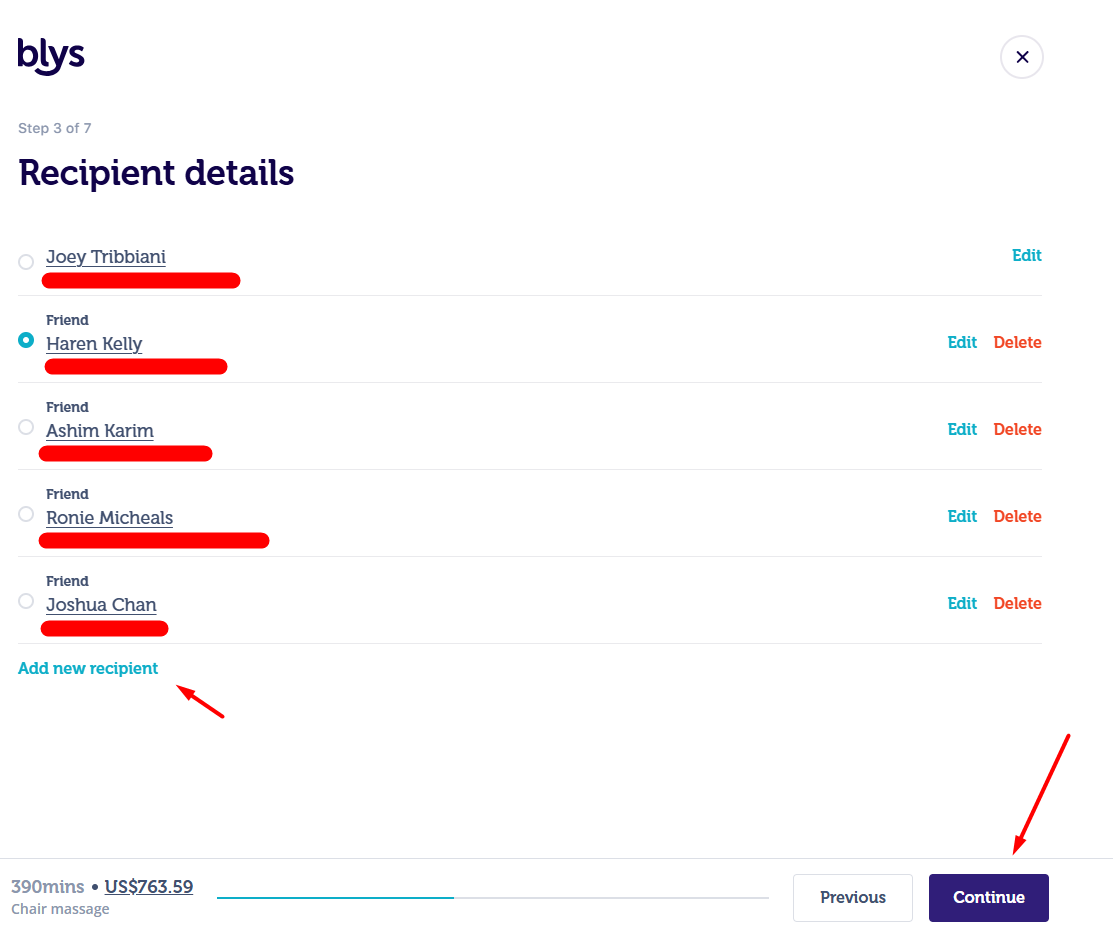Edit Ronie Micheals entry
The image size is (1113, 933).
(962, 516)
